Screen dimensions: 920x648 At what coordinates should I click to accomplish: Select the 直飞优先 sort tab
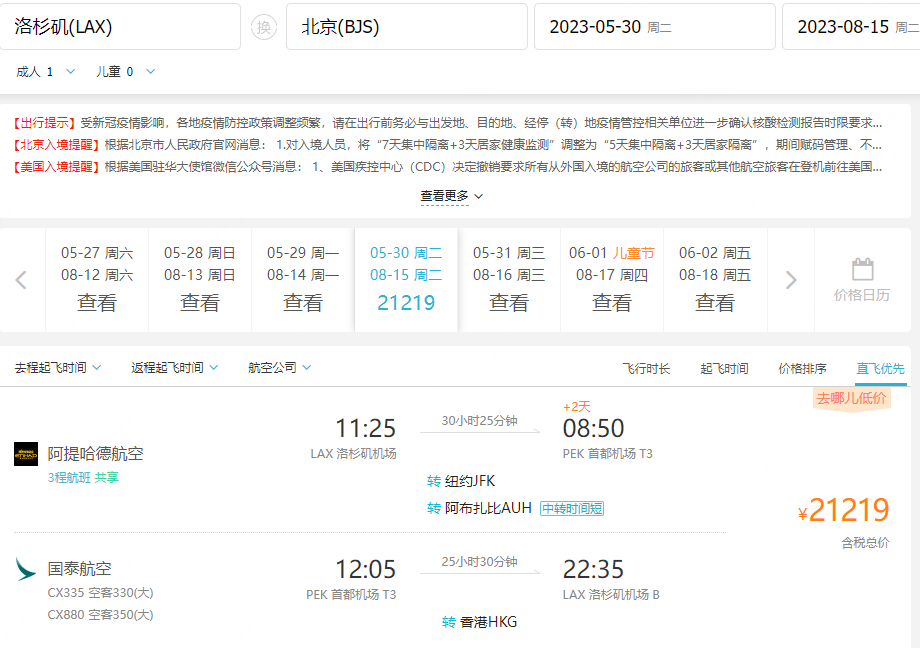880,369
